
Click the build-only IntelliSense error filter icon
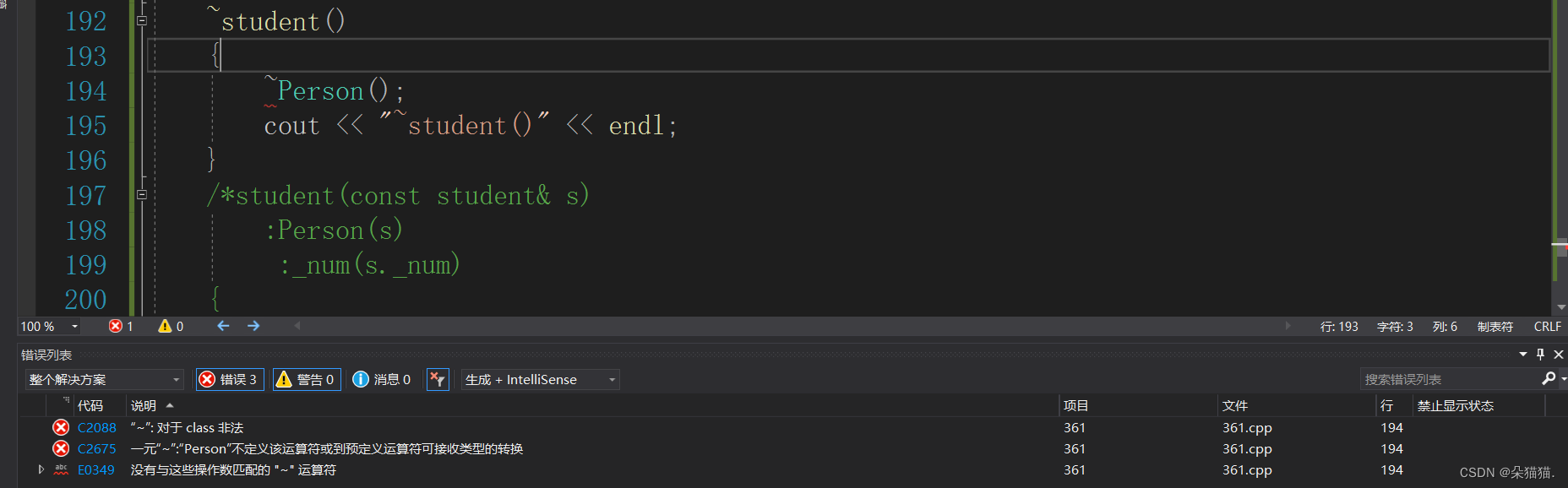tap(437, 380)
